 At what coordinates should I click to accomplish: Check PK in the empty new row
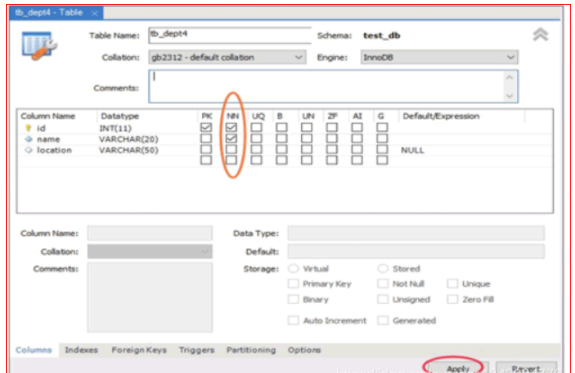(x=206, y=160)
